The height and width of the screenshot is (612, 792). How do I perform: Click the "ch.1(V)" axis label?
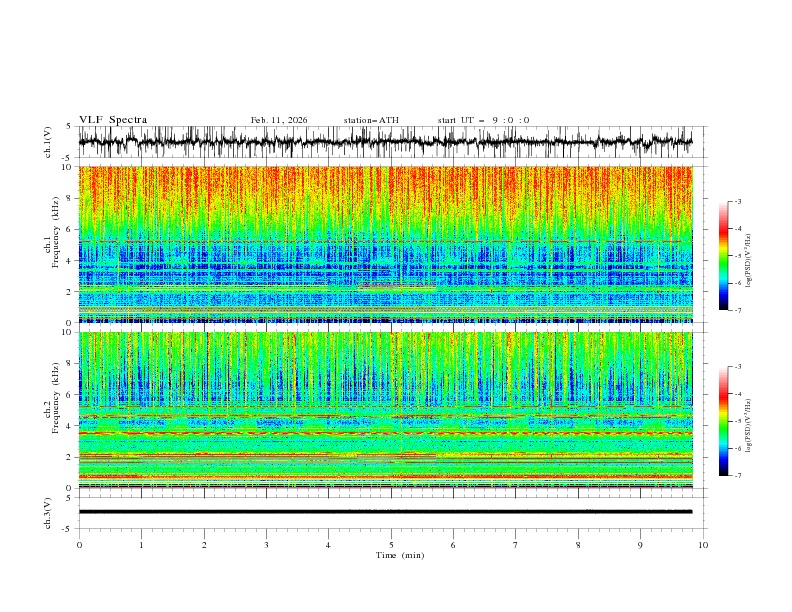coord(48,142)
